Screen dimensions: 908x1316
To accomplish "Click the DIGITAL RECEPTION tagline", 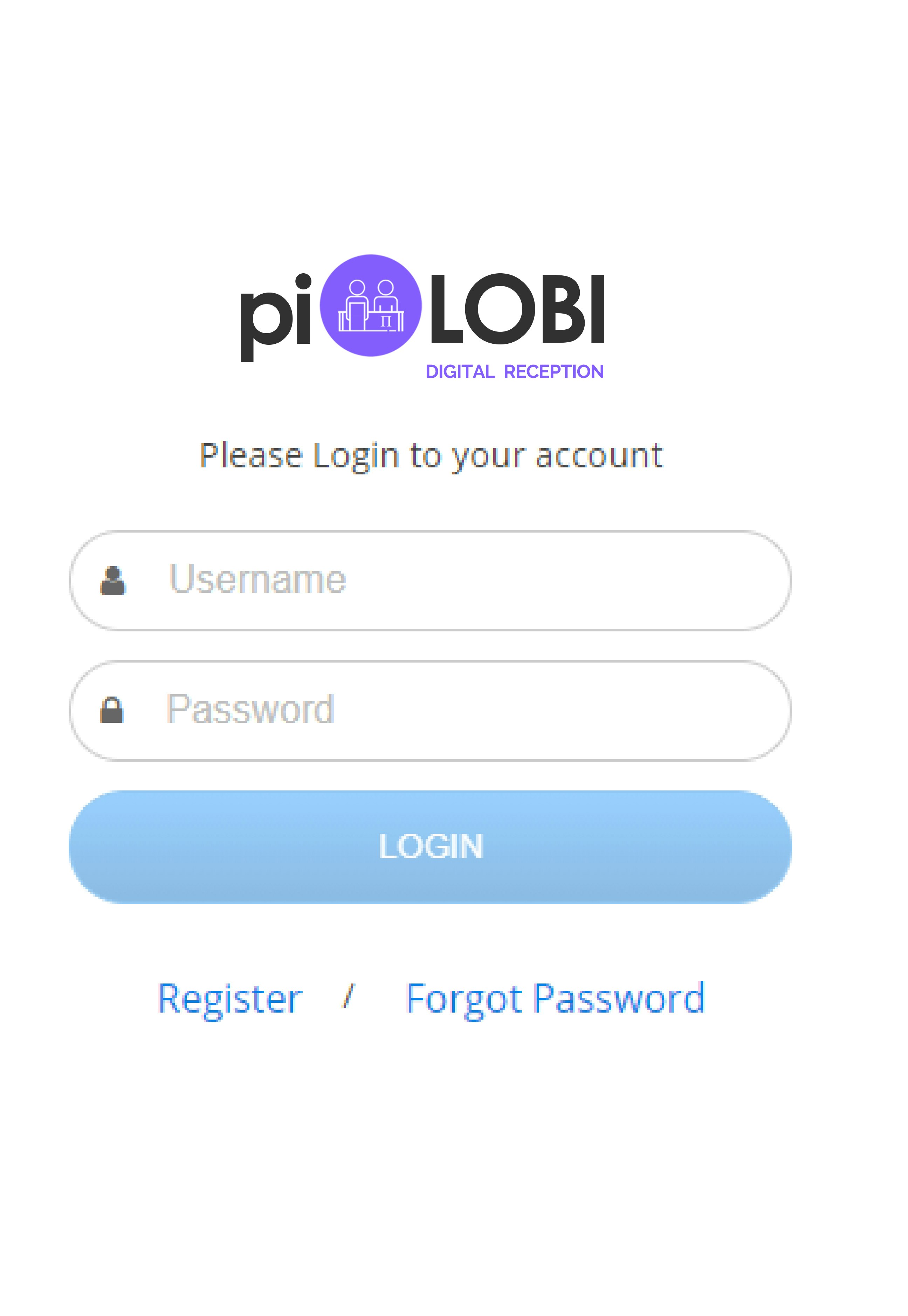I will pyautogui.click(x=515, y=371).
